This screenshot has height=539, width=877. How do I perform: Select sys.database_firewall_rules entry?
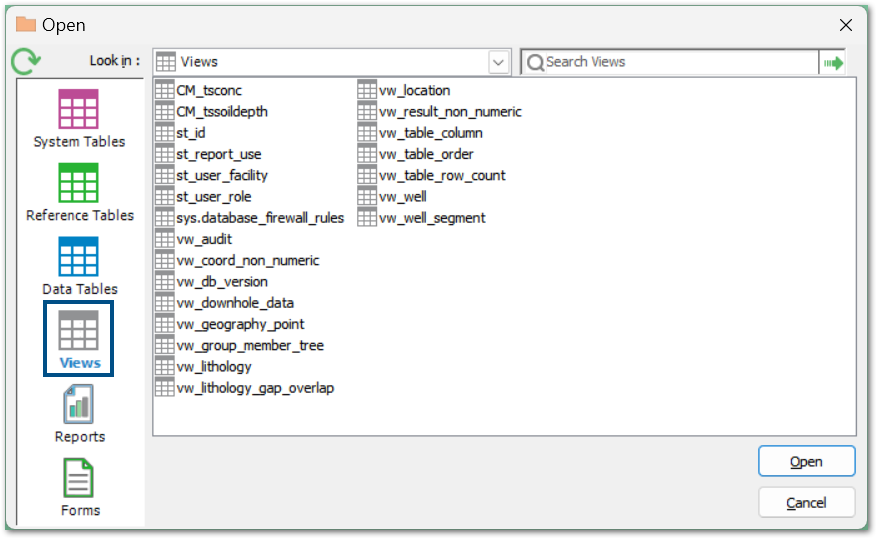[259, 218]
